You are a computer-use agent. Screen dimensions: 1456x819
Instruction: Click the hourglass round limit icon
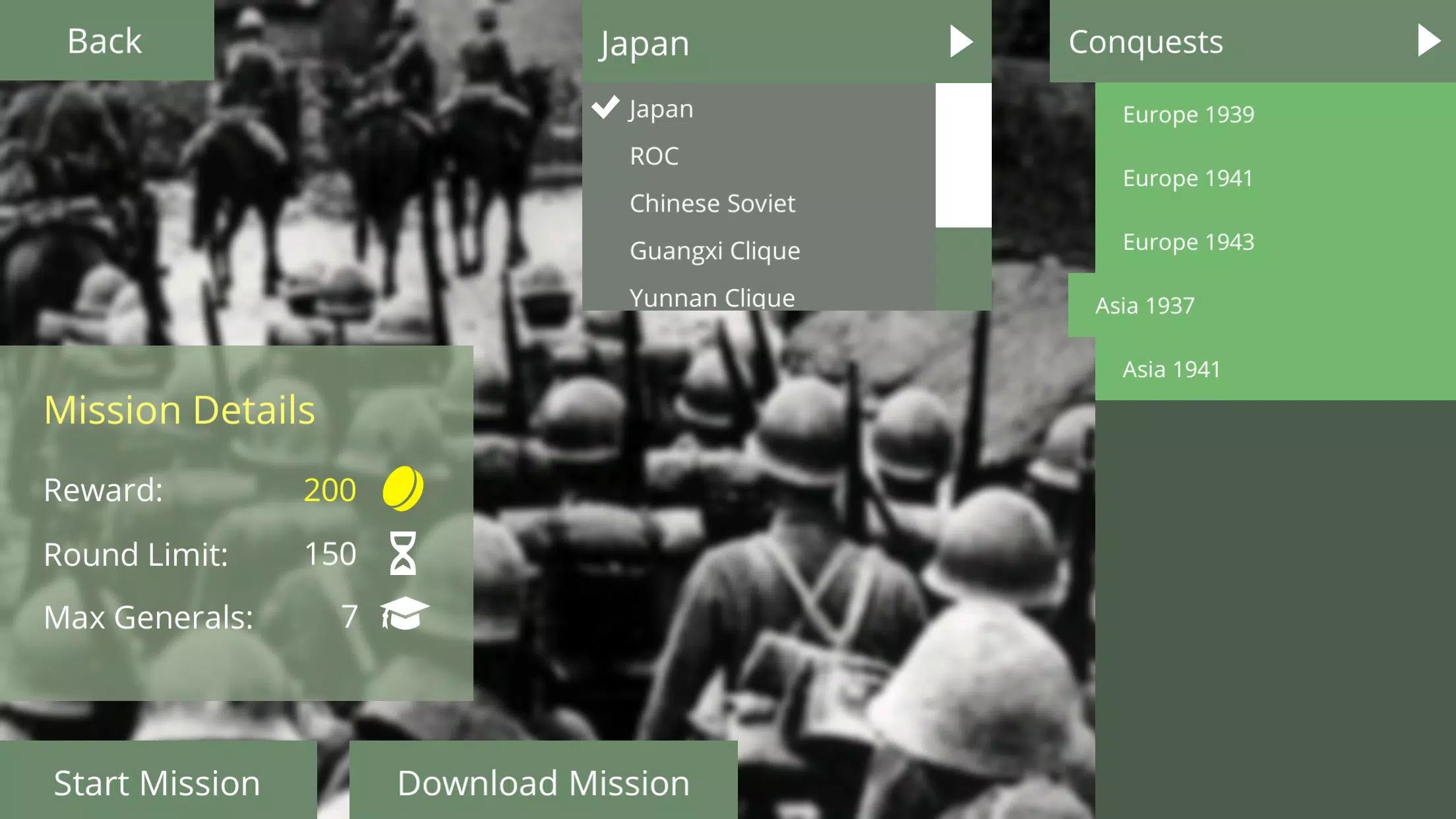403,553
